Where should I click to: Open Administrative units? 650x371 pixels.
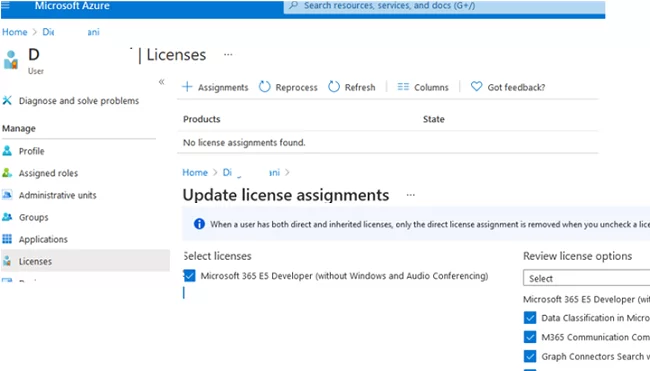(58, 195)
